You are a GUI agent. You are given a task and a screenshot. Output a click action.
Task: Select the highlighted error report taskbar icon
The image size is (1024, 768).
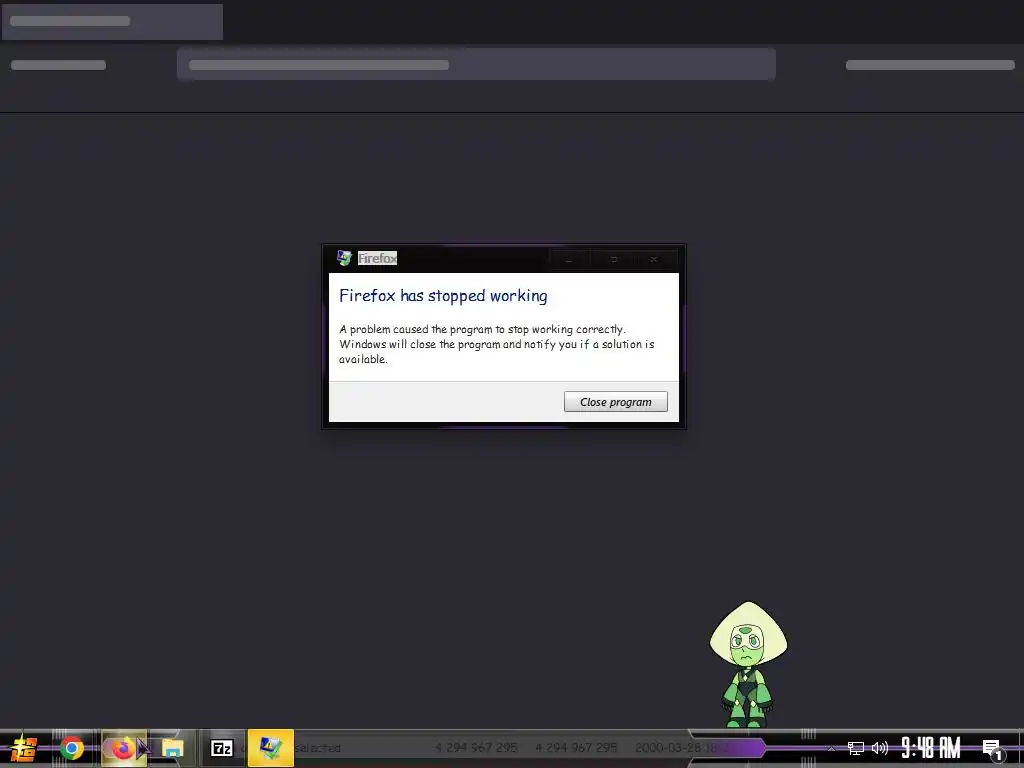click(x=270, y=748)
